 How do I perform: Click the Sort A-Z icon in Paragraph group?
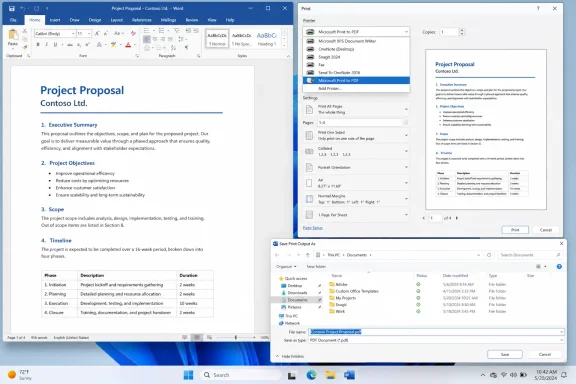[x=173, y=48]
